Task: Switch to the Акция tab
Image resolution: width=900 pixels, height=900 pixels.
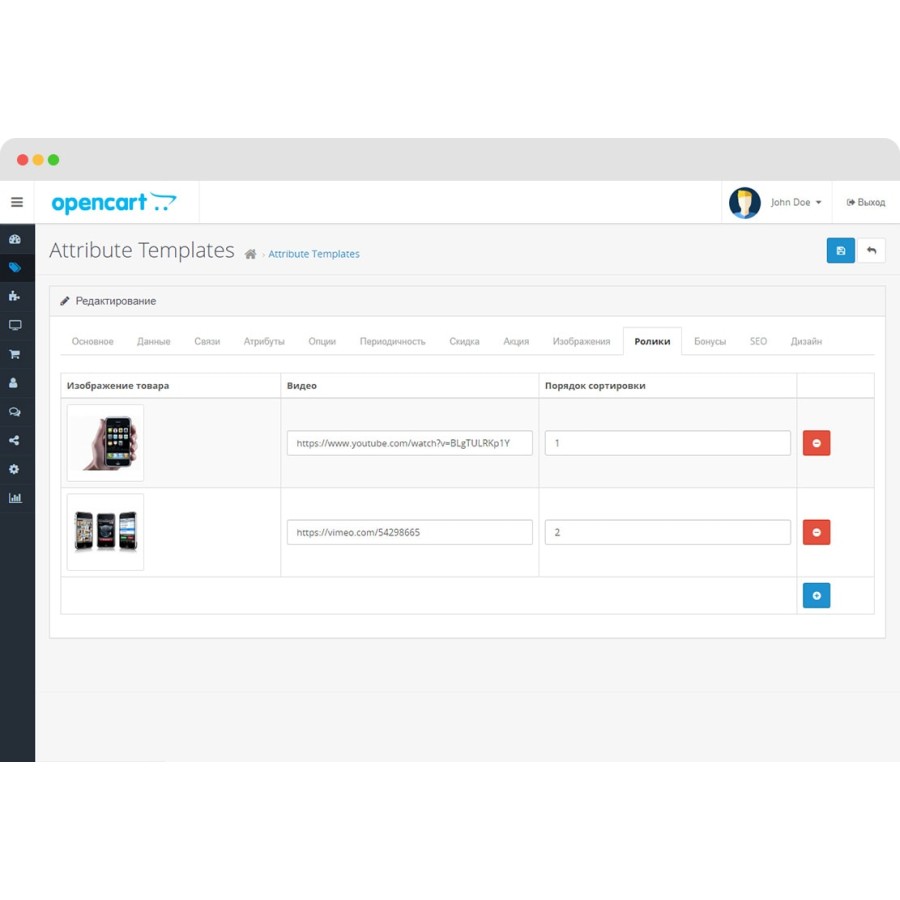Action: pos(516,342)
